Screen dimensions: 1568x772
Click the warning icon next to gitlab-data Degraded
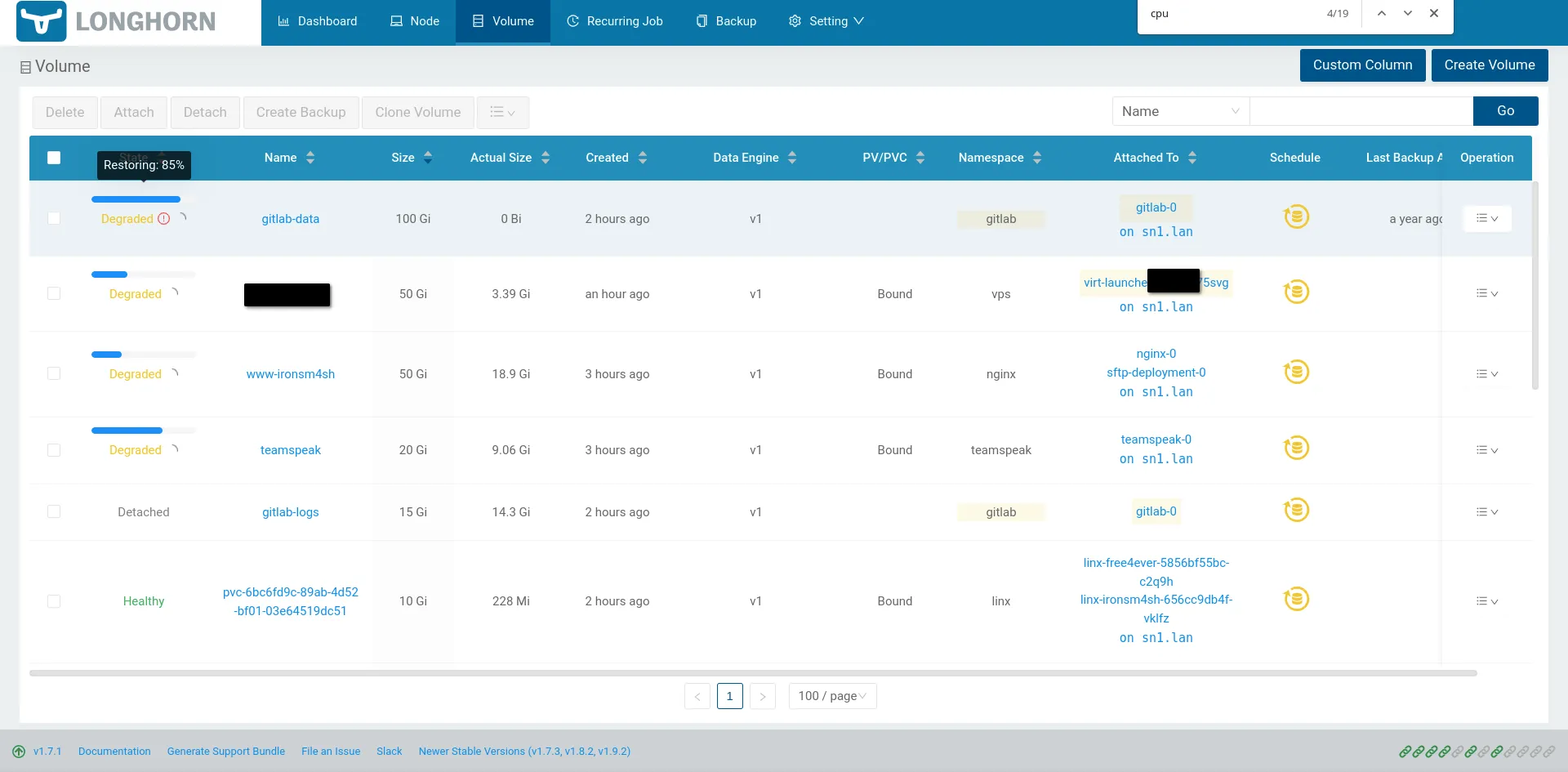click(x=164, y=219)
